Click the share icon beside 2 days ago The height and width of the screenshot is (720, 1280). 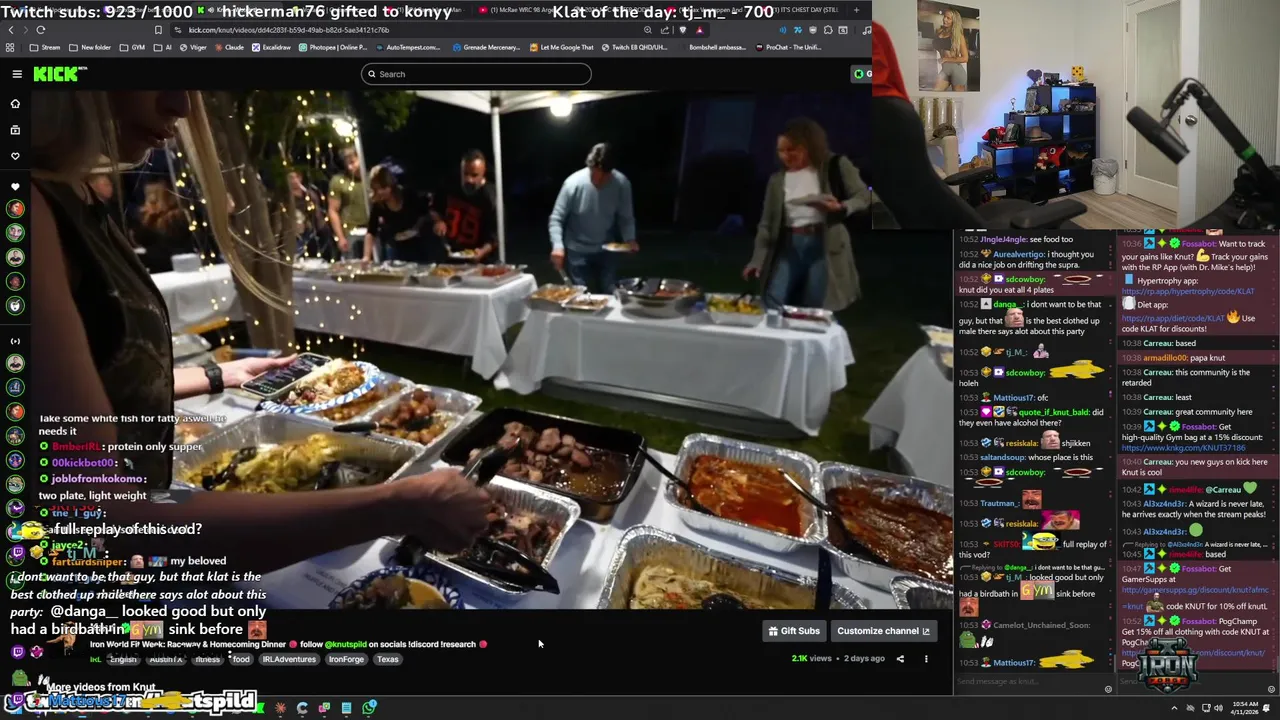[x=900, y=659]
